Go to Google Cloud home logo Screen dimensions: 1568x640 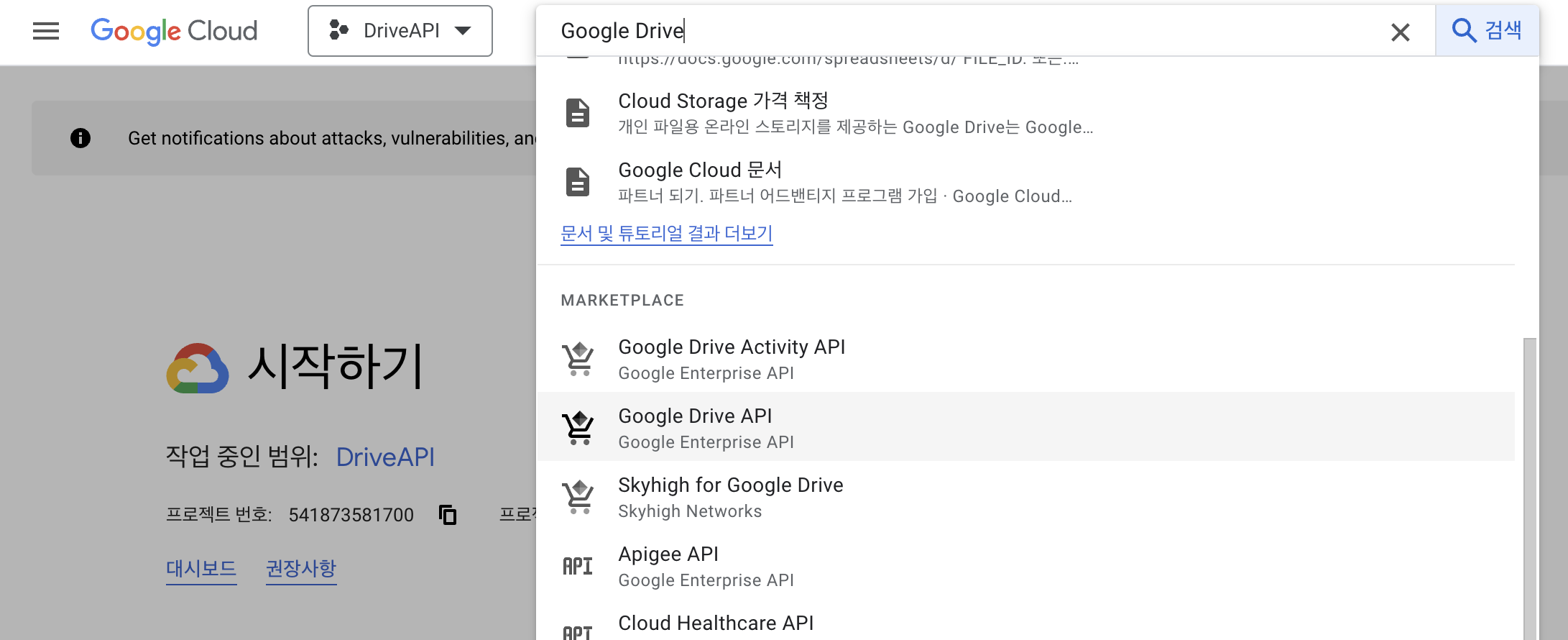pos(174,31)
